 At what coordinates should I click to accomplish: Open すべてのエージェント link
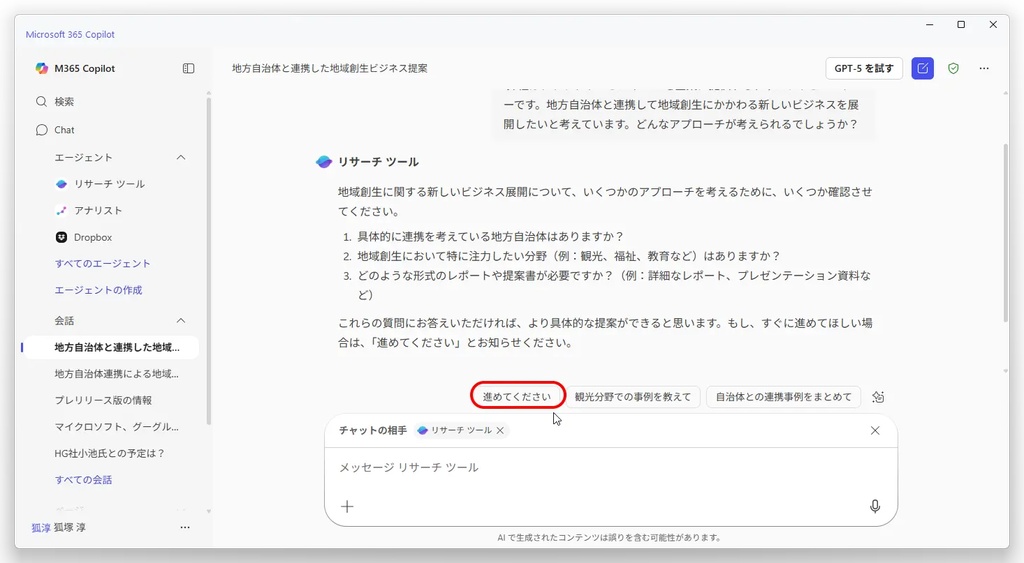103,264
